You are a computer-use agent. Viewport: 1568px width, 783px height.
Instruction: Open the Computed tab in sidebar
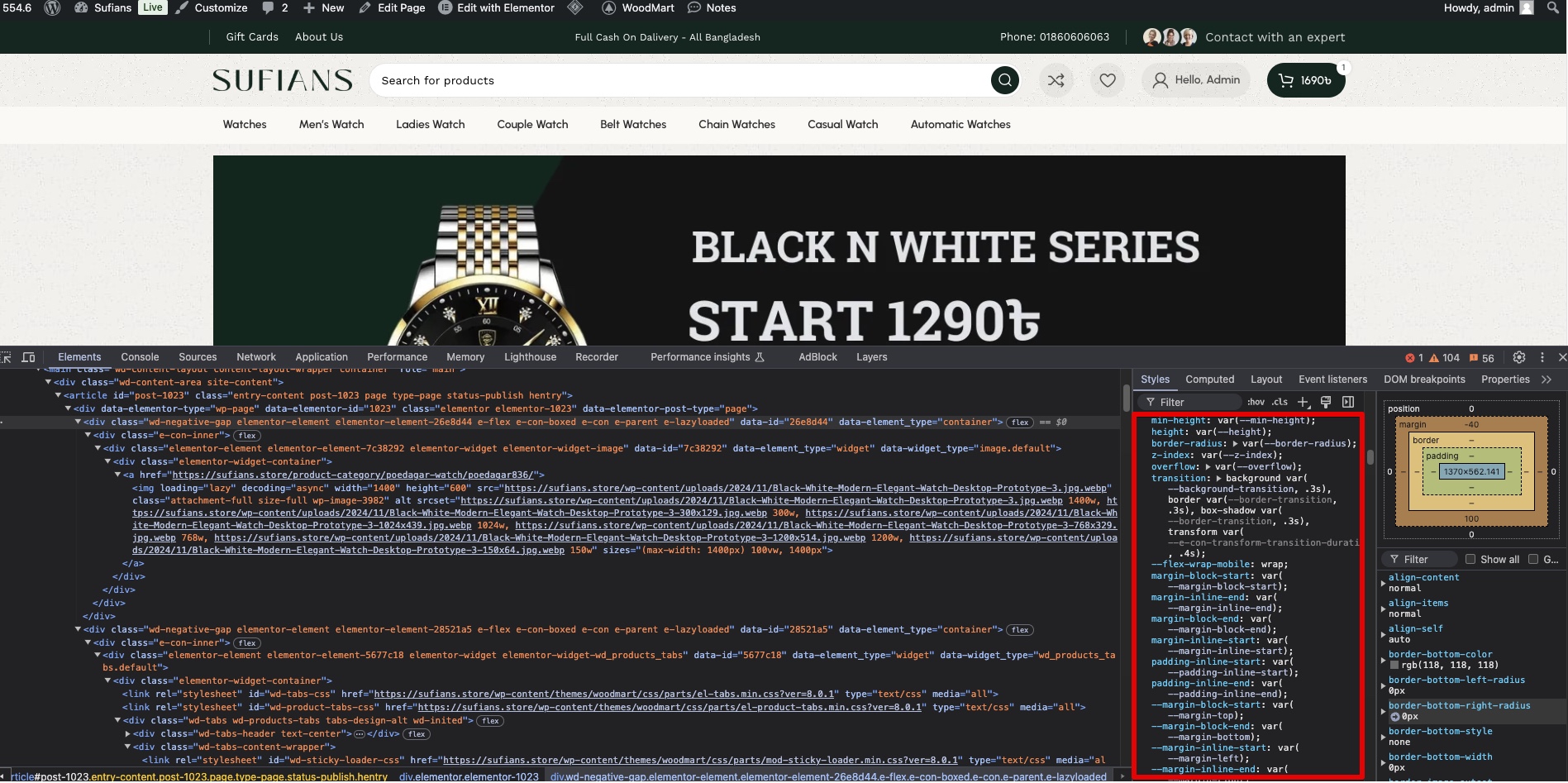pyautogui.click(x=1209, y=380)
